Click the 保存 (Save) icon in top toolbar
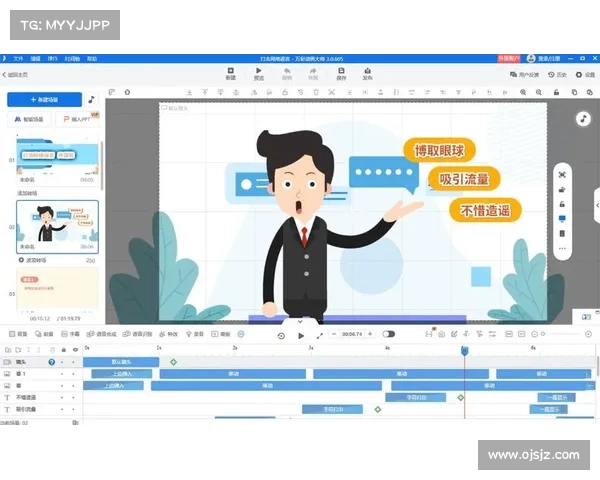Viewport: 600px width, 480px height. pos(342,73)
